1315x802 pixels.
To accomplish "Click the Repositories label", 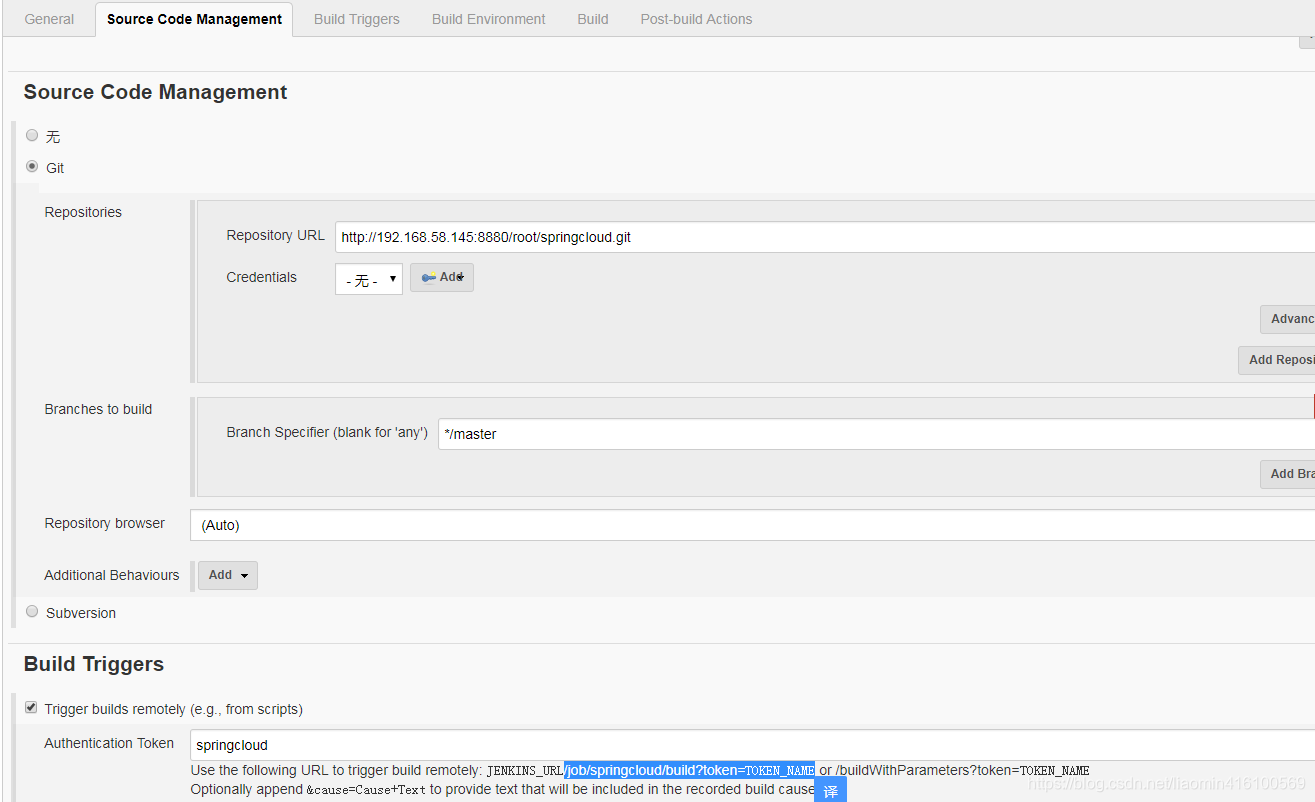I will point(83,212).
